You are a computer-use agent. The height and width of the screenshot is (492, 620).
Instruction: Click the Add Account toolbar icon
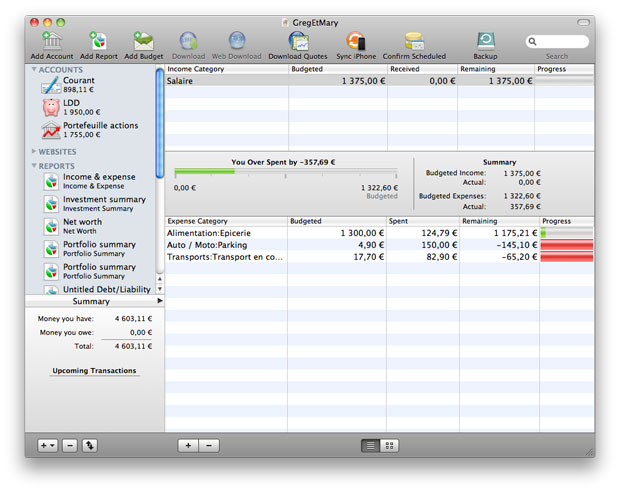(x=52, y=41)
